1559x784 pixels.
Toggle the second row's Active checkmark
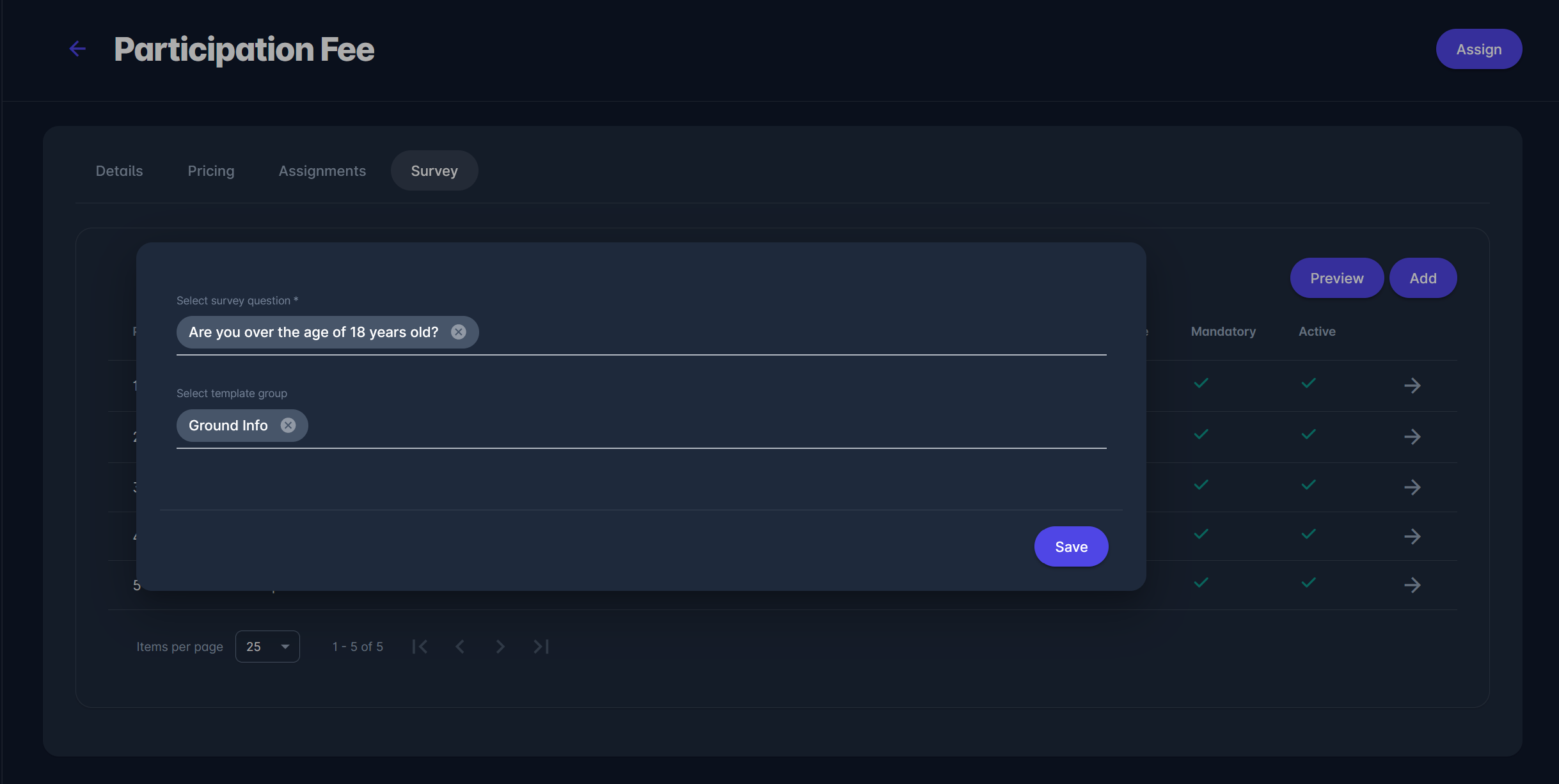coord(1308,434)
